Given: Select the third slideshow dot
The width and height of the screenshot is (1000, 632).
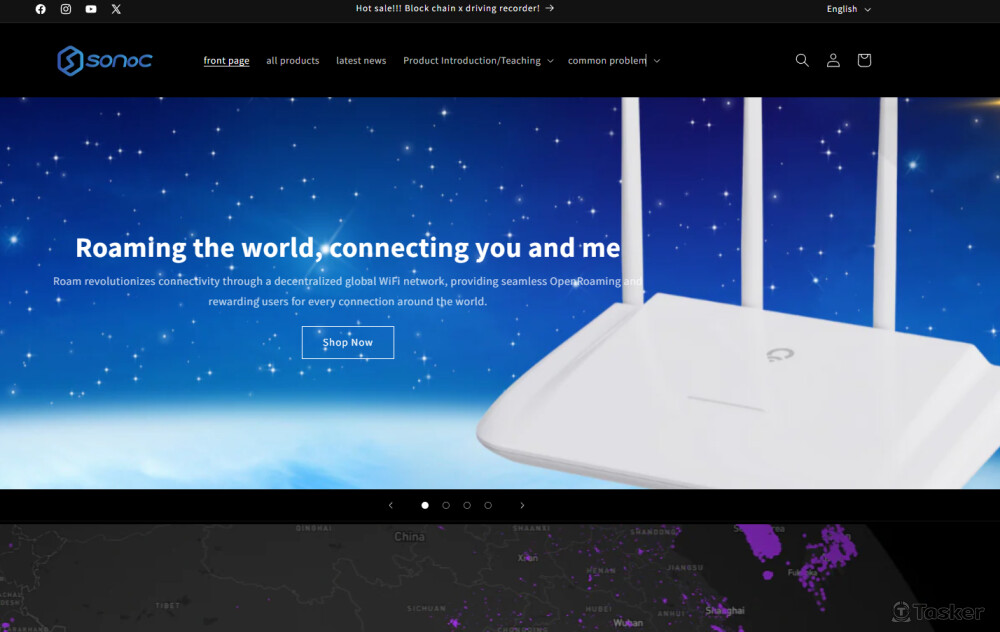Looking at the screenshot, I should click(467, 505).
